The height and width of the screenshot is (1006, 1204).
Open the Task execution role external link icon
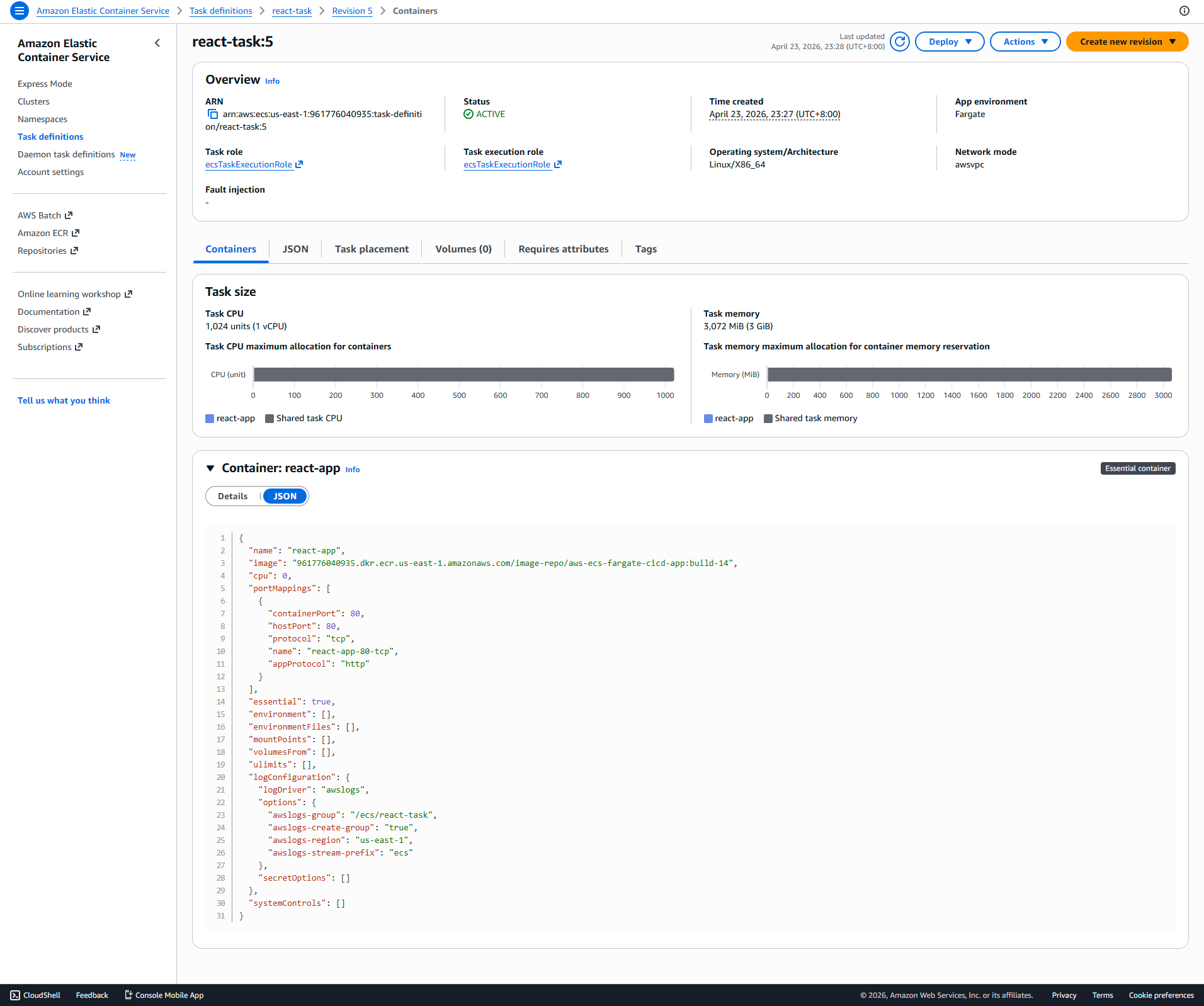pyautogui.click(x=558, y=164)
